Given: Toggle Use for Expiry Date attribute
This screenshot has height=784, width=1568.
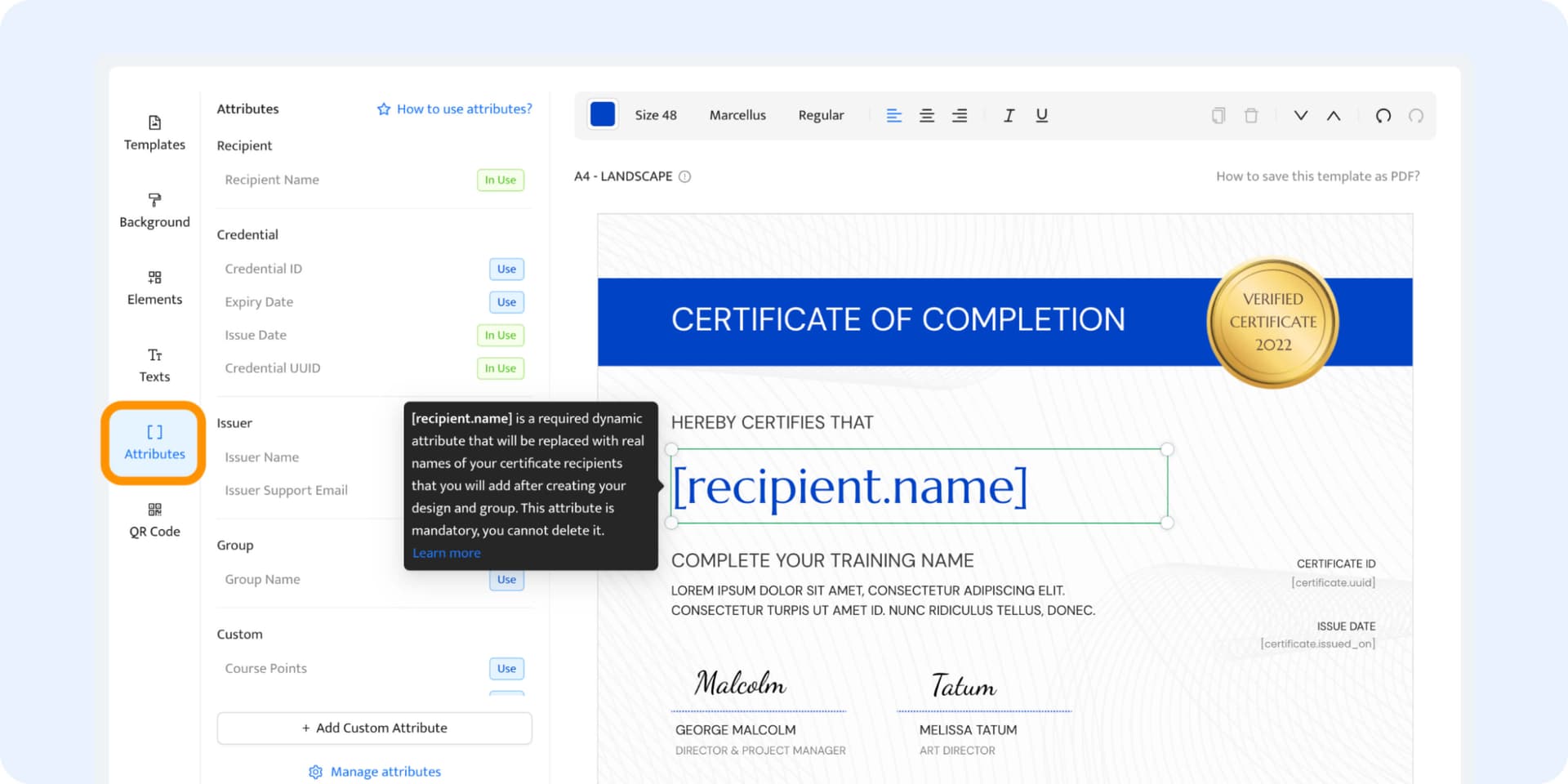Looking at the screenshot, I should 506,302.
